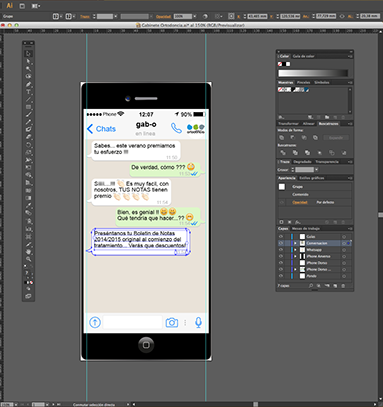Toggle visibility of the Fondo layer
383x407 pixels.
[x=281, y=276]
